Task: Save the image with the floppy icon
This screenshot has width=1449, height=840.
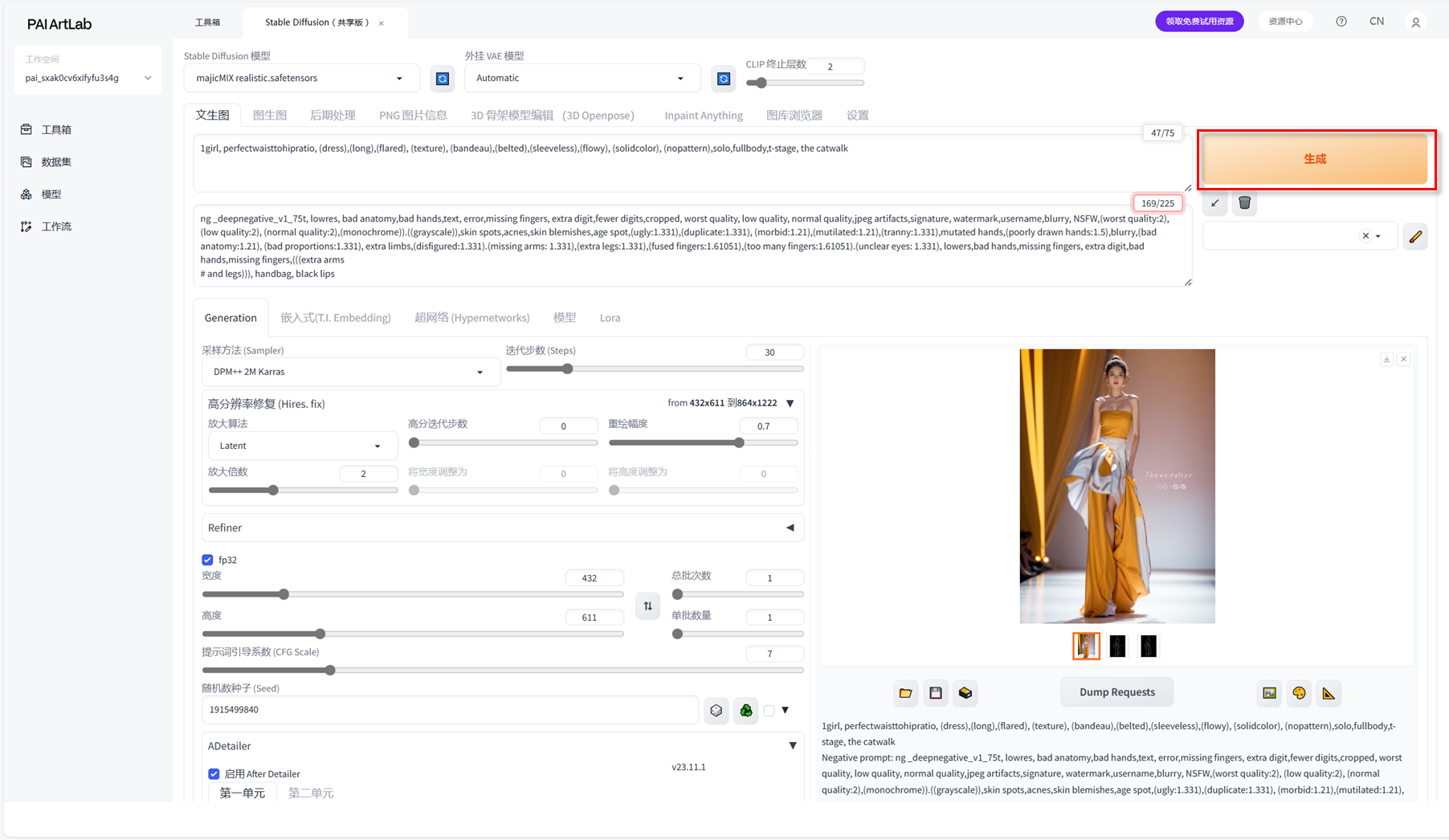Action: pos(936,693)
